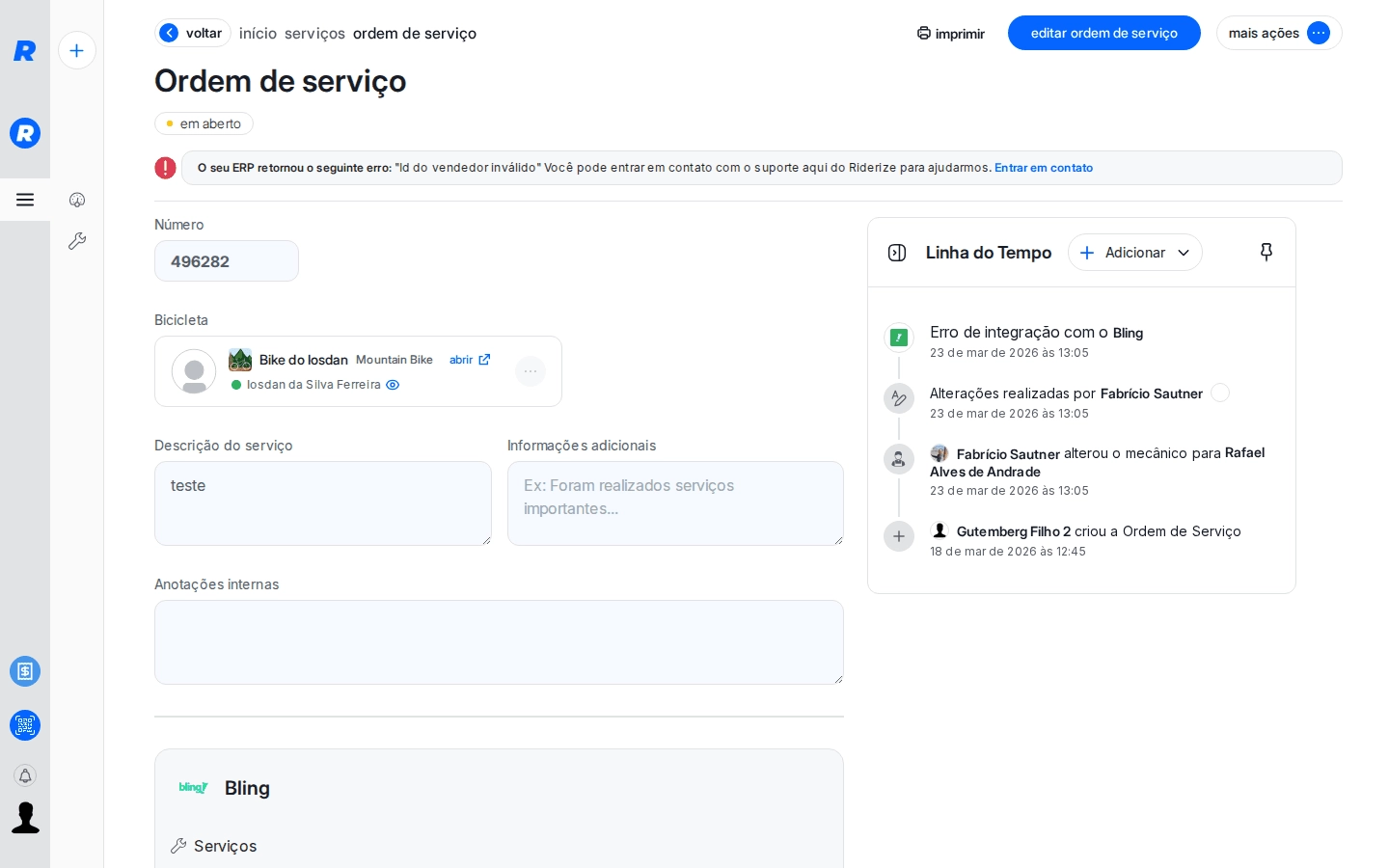Open the bicycle card three-dot options menu
1389x868 pixels.
pos(531,371)
